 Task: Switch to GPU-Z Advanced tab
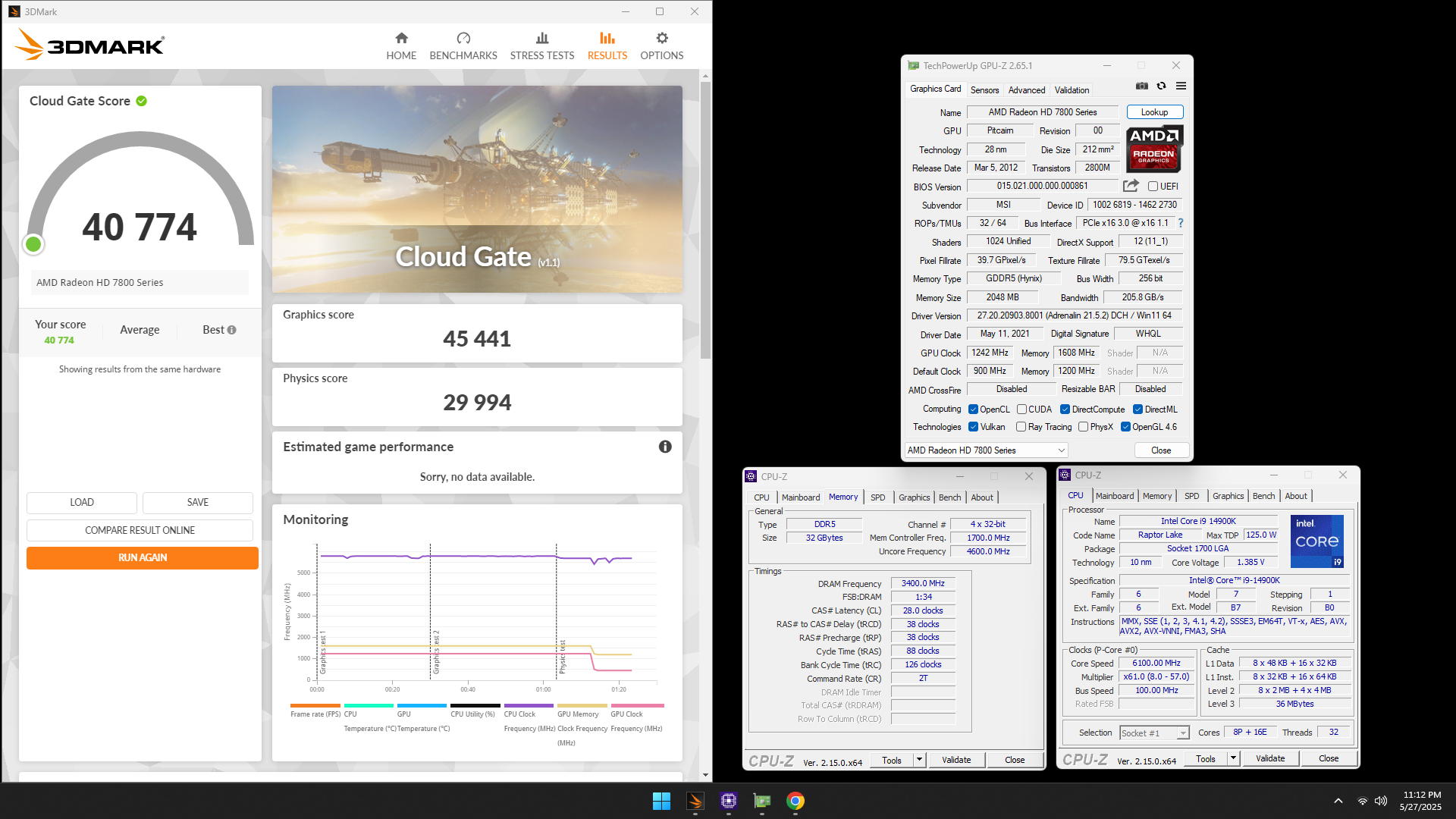1027,90
